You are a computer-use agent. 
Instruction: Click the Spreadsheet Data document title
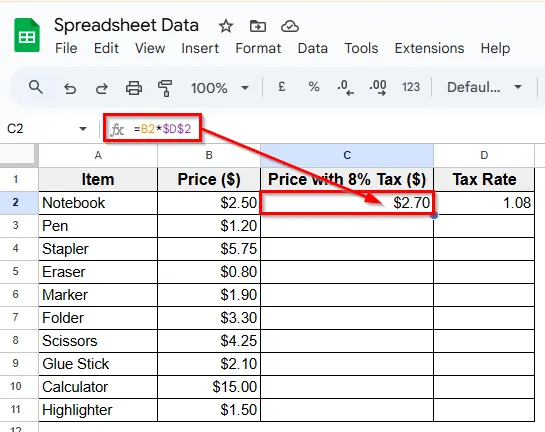[126, 25]
